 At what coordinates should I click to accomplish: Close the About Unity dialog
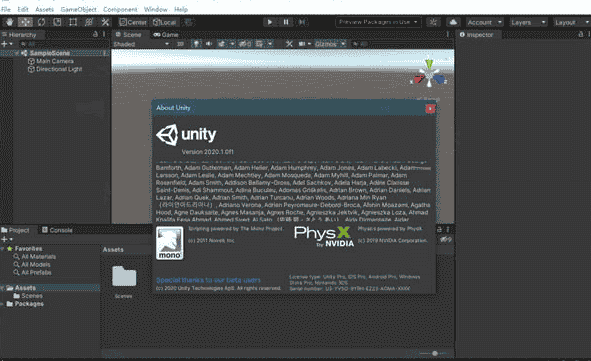coord(430,109)
